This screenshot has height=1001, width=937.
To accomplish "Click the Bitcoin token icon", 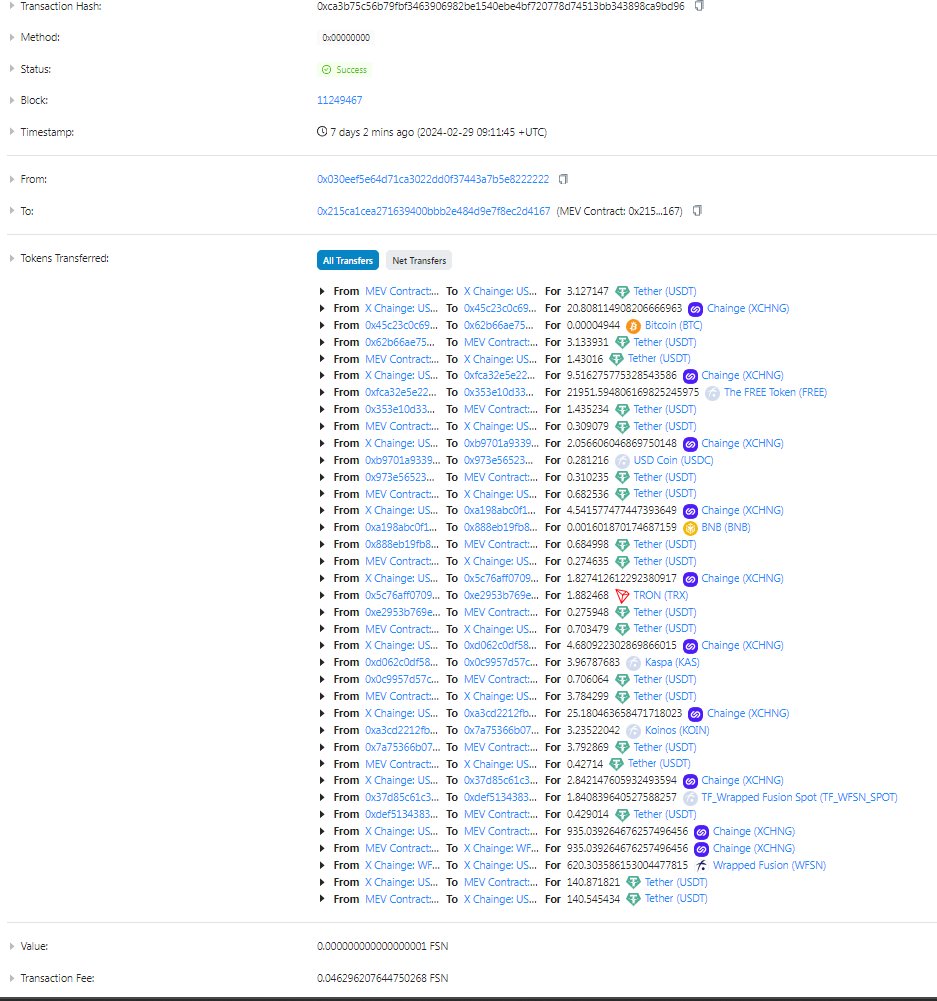I will point(633,326).
